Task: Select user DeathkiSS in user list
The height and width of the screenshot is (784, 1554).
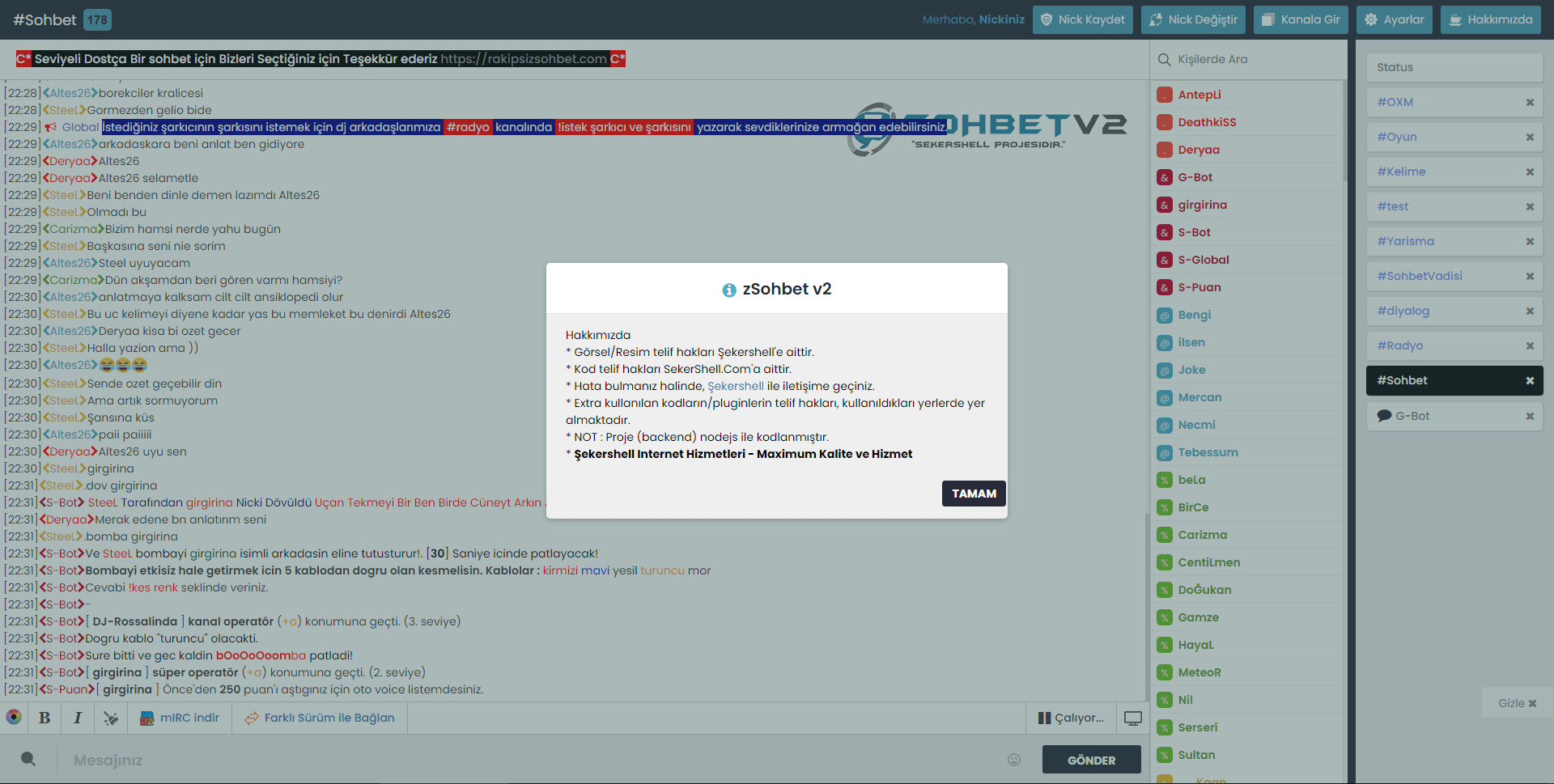Action: click(1246, 122)
